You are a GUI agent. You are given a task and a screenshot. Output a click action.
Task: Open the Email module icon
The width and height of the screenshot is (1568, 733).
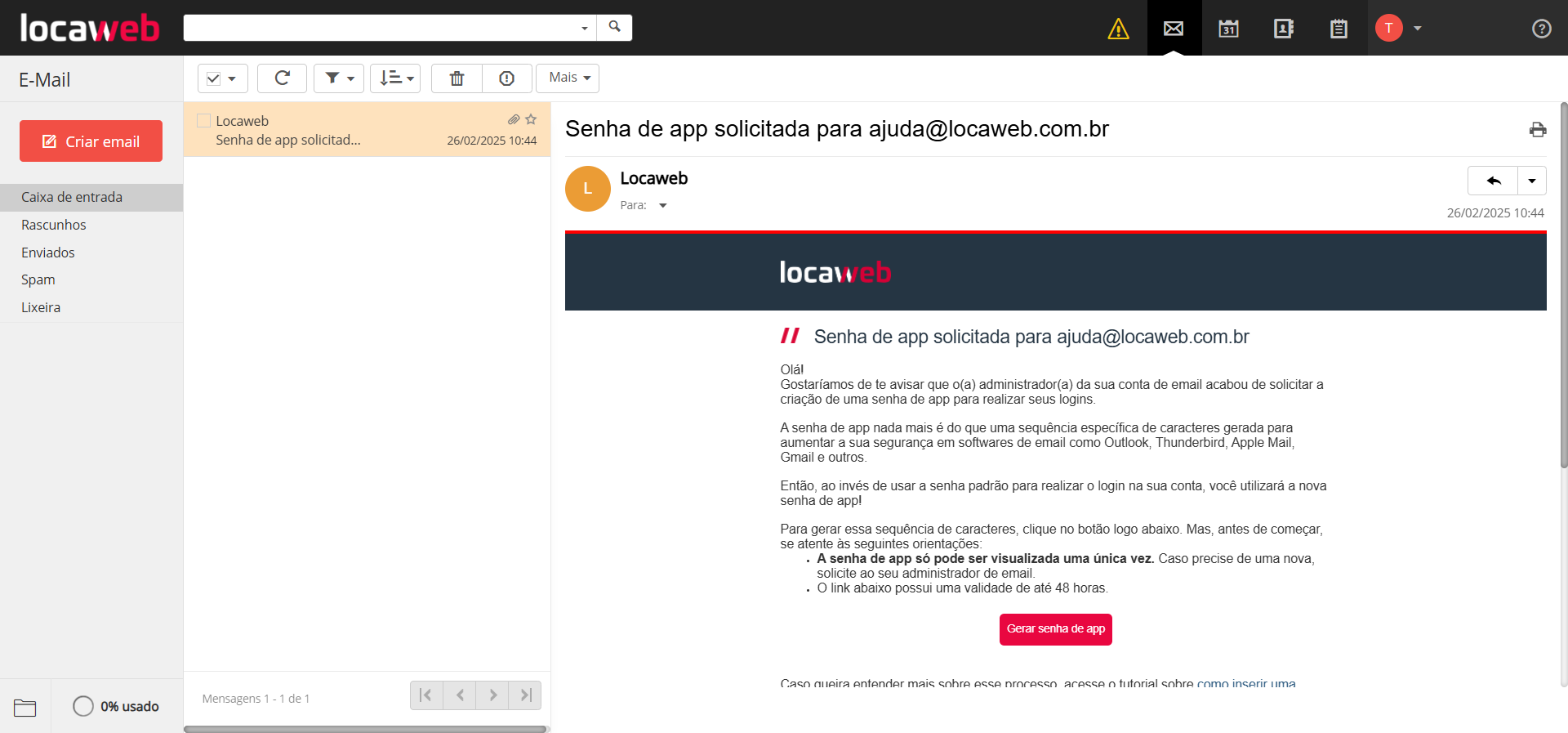click(x=1174, y=29)
